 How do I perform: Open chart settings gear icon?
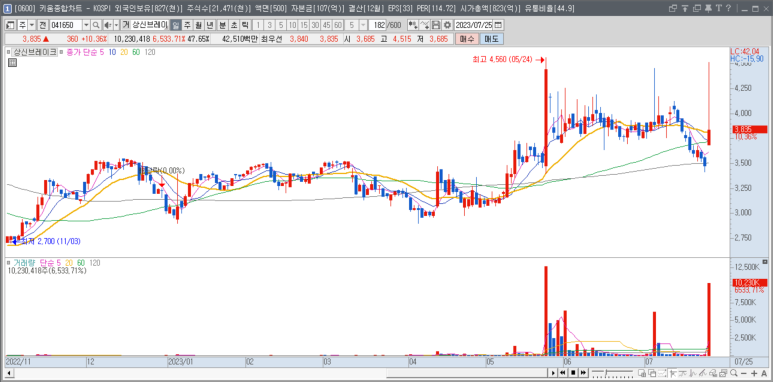(447, 25)
